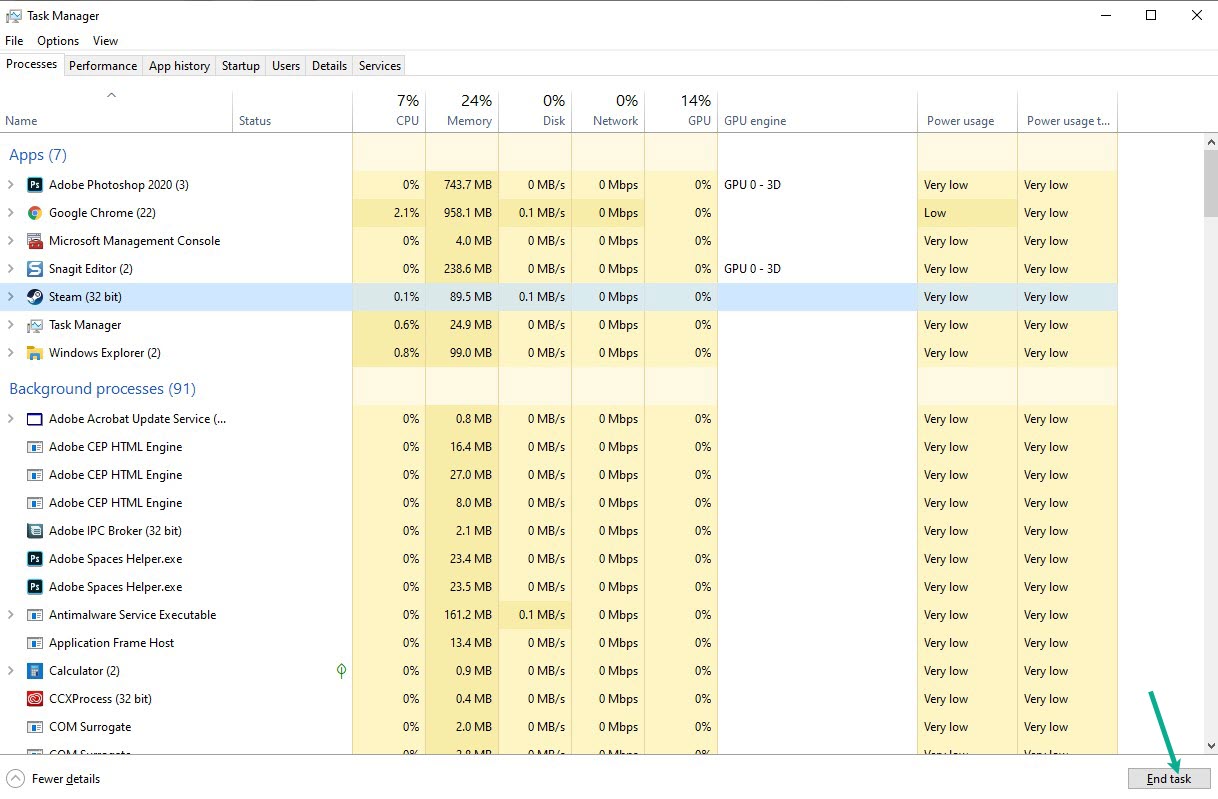This screenshot has height=799, width=1218.
Task: Click the Snagit Editor icon
Action: coord(35,269)
